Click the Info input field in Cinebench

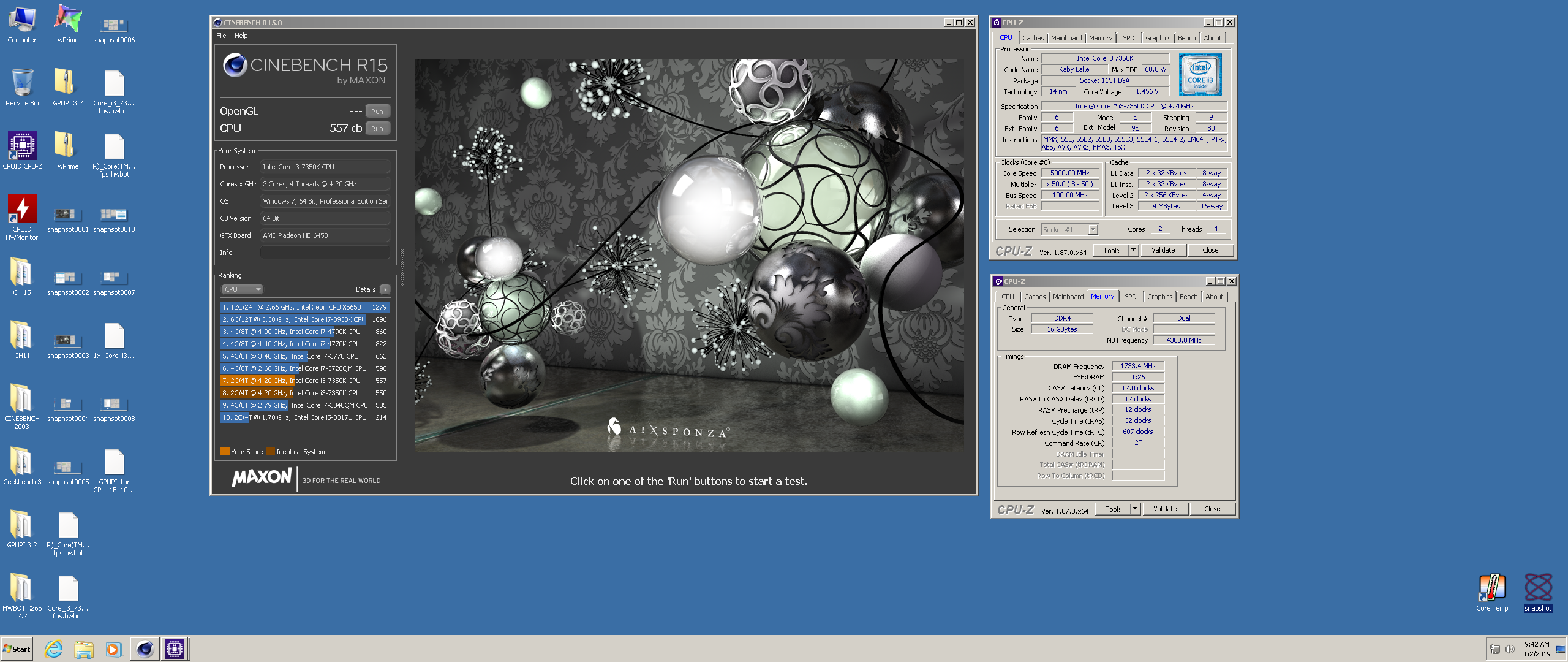tap(325, 253)
